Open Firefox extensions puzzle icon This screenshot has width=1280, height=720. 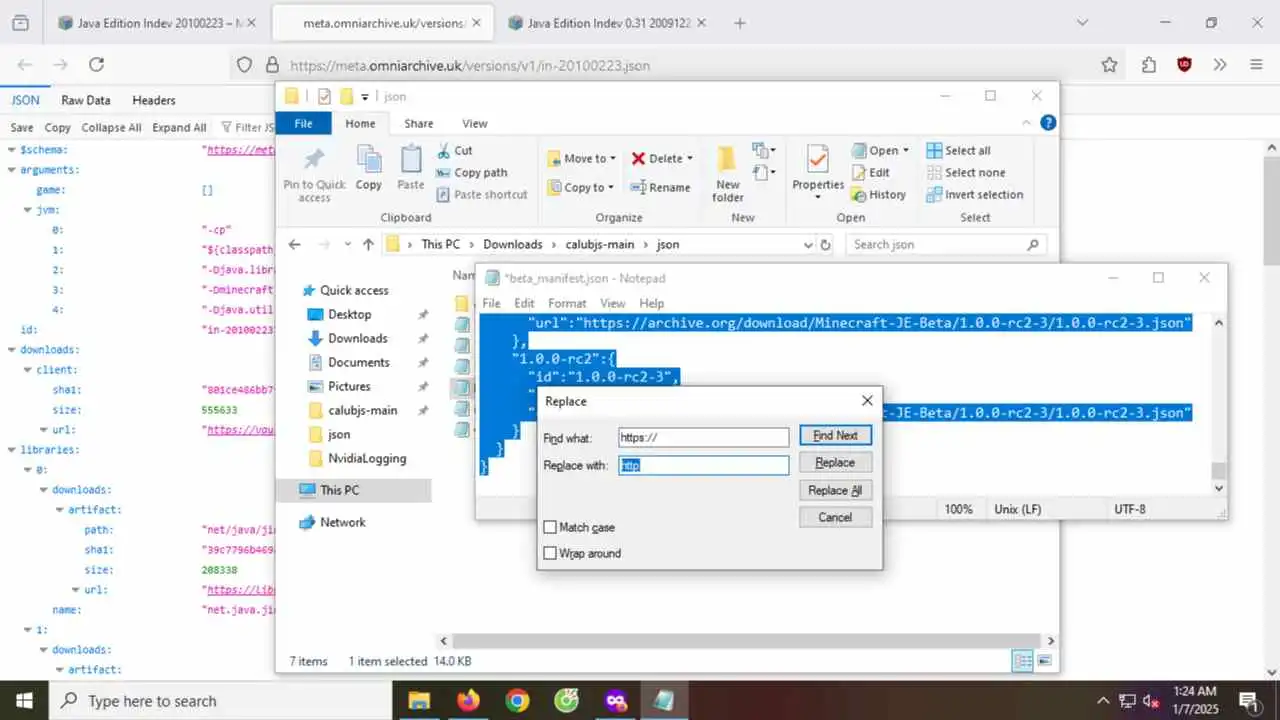(x=1148, y=65)
